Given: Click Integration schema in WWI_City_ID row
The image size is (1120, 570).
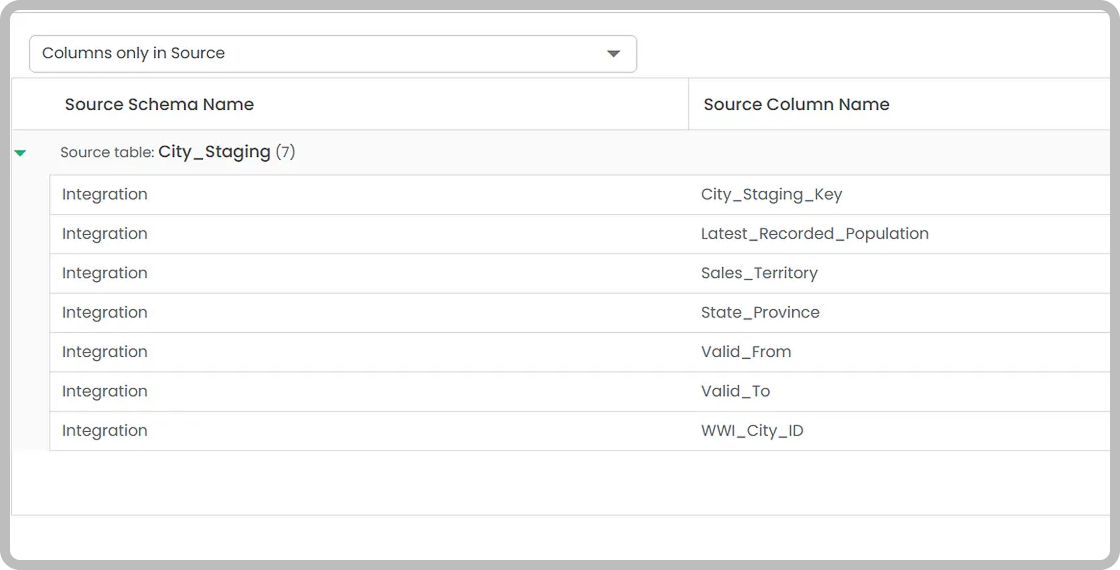Looking at the screenshot, I should coord(104,431).
